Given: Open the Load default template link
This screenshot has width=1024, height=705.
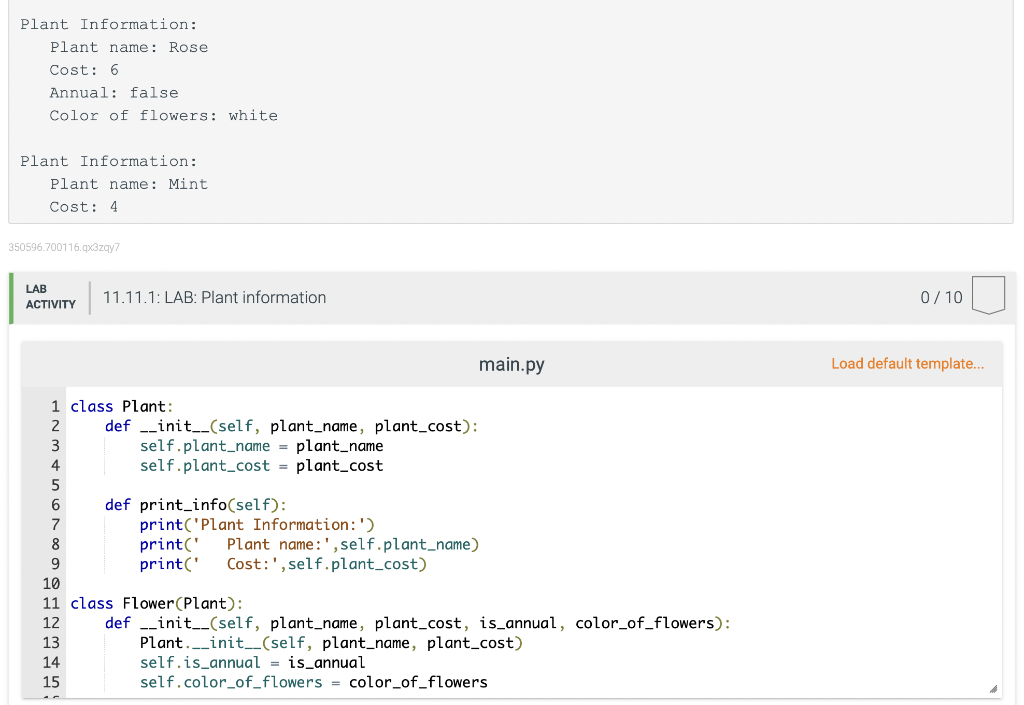Looking at the screenshot, I should 907,363.
